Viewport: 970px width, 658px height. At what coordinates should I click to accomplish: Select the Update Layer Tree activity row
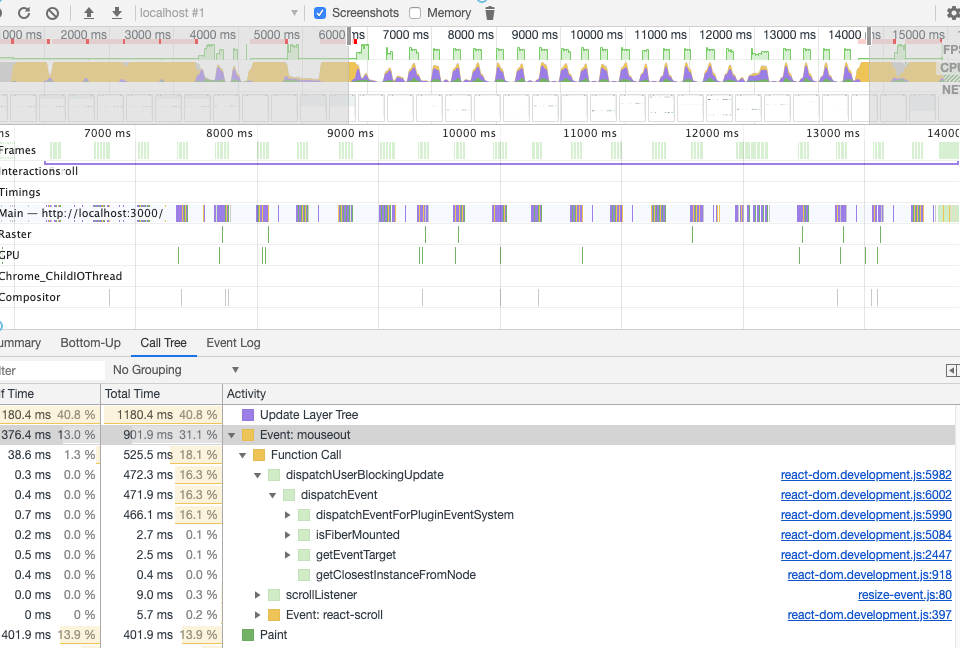pos(480,415)
